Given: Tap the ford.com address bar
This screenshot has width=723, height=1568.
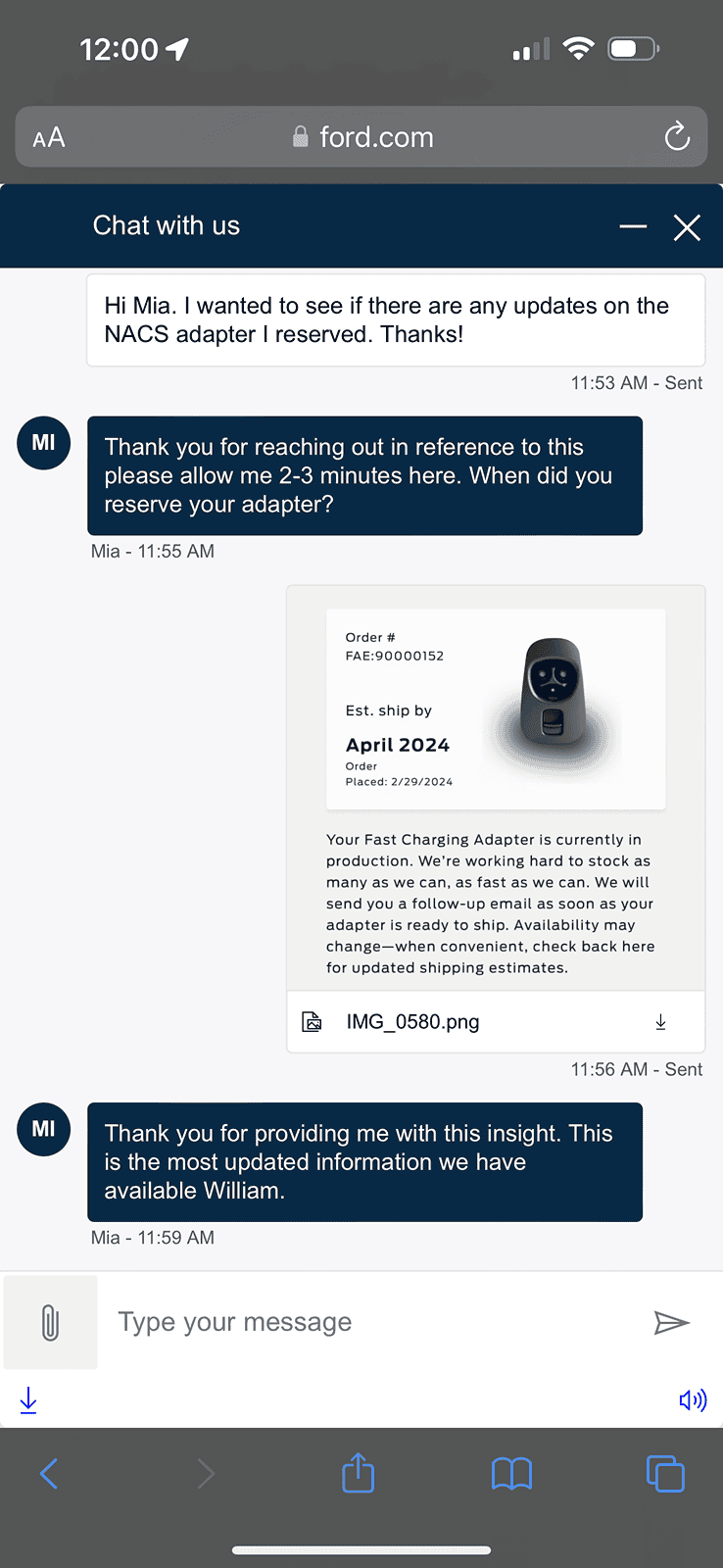Looking at the screenshot, I should [x=362, y=137].
